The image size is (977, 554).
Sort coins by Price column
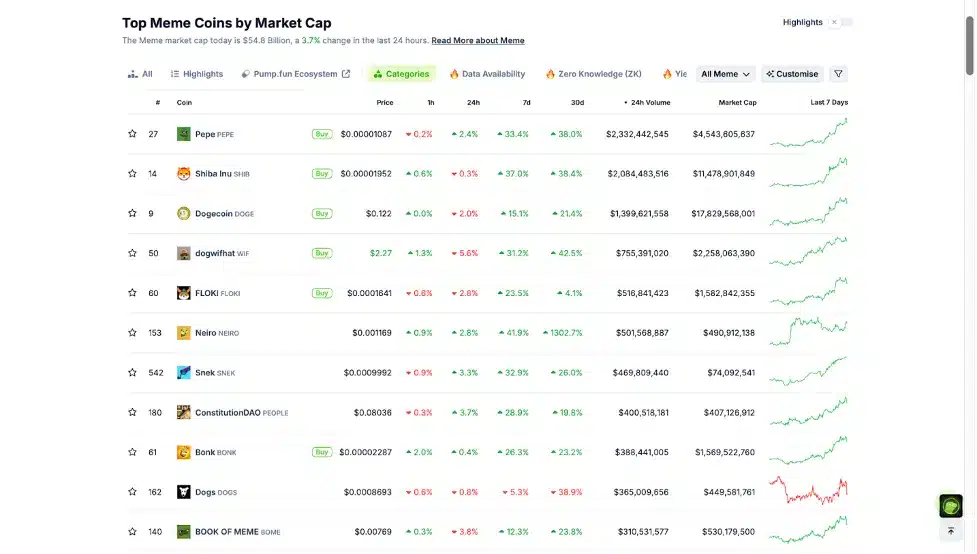384,103
